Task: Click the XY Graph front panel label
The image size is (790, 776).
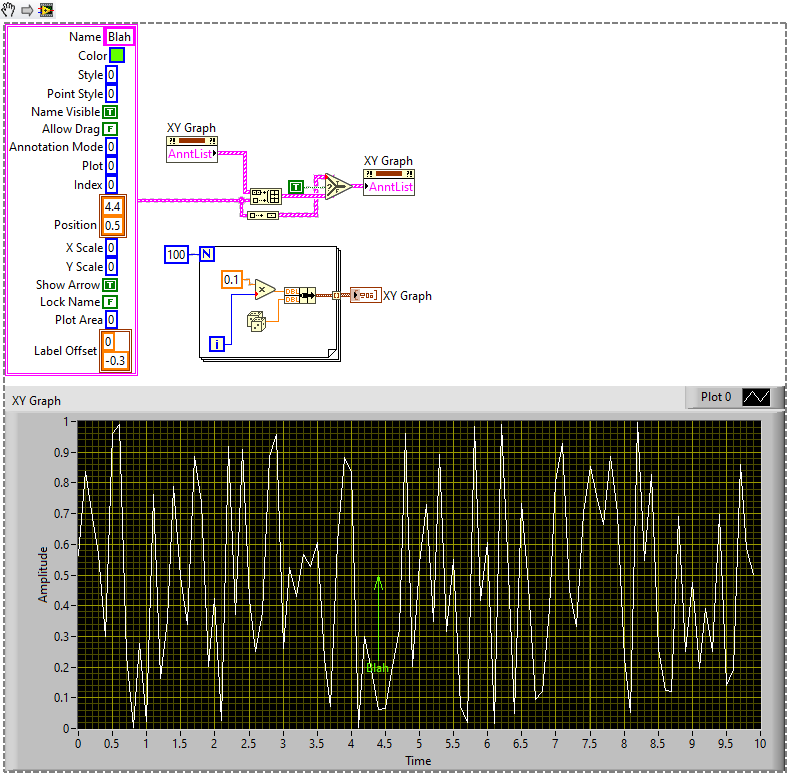Action: (36, 401)
